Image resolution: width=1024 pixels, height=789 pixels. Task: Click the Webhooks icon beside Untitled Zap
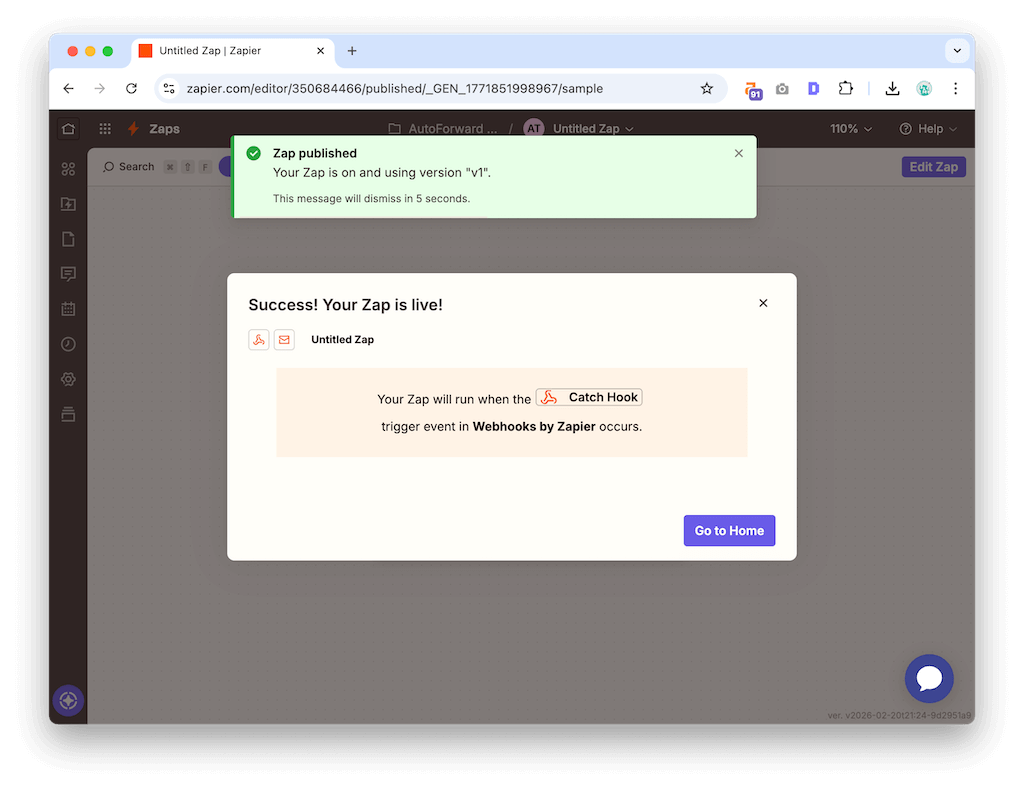click(x=258, y=340)
